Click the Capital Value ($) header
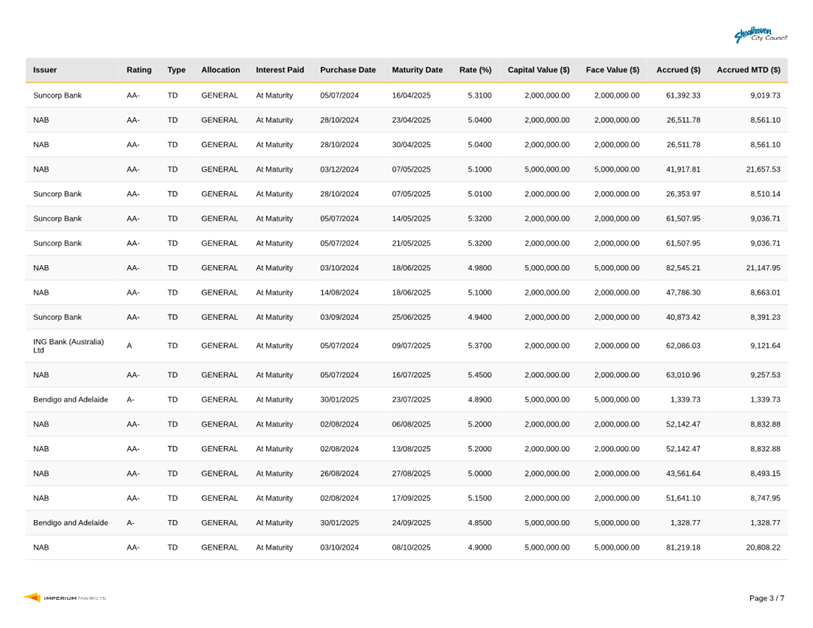This screenshot has width=813, height=628. (539, 70)
